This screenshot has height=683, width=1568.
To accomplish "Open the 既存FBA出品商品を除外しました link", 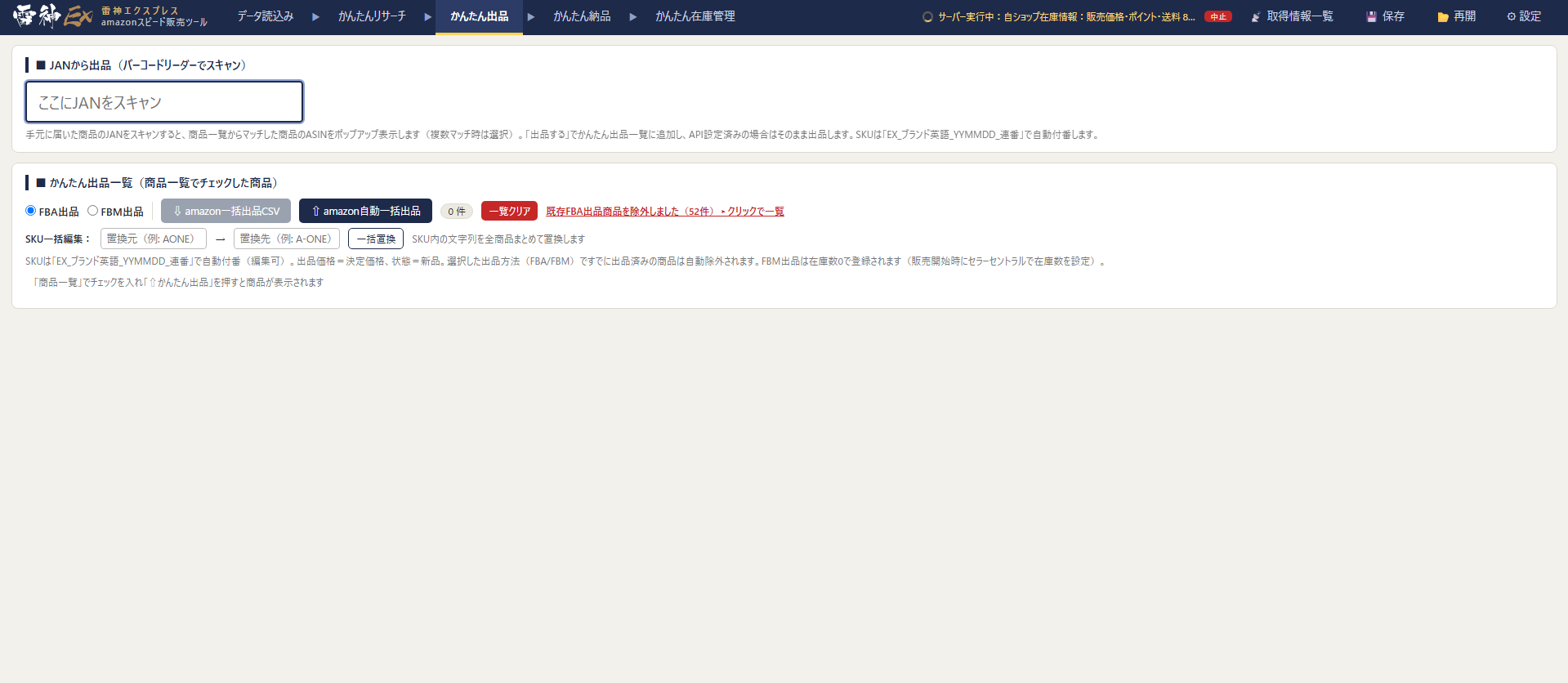I will pos(665,212).
